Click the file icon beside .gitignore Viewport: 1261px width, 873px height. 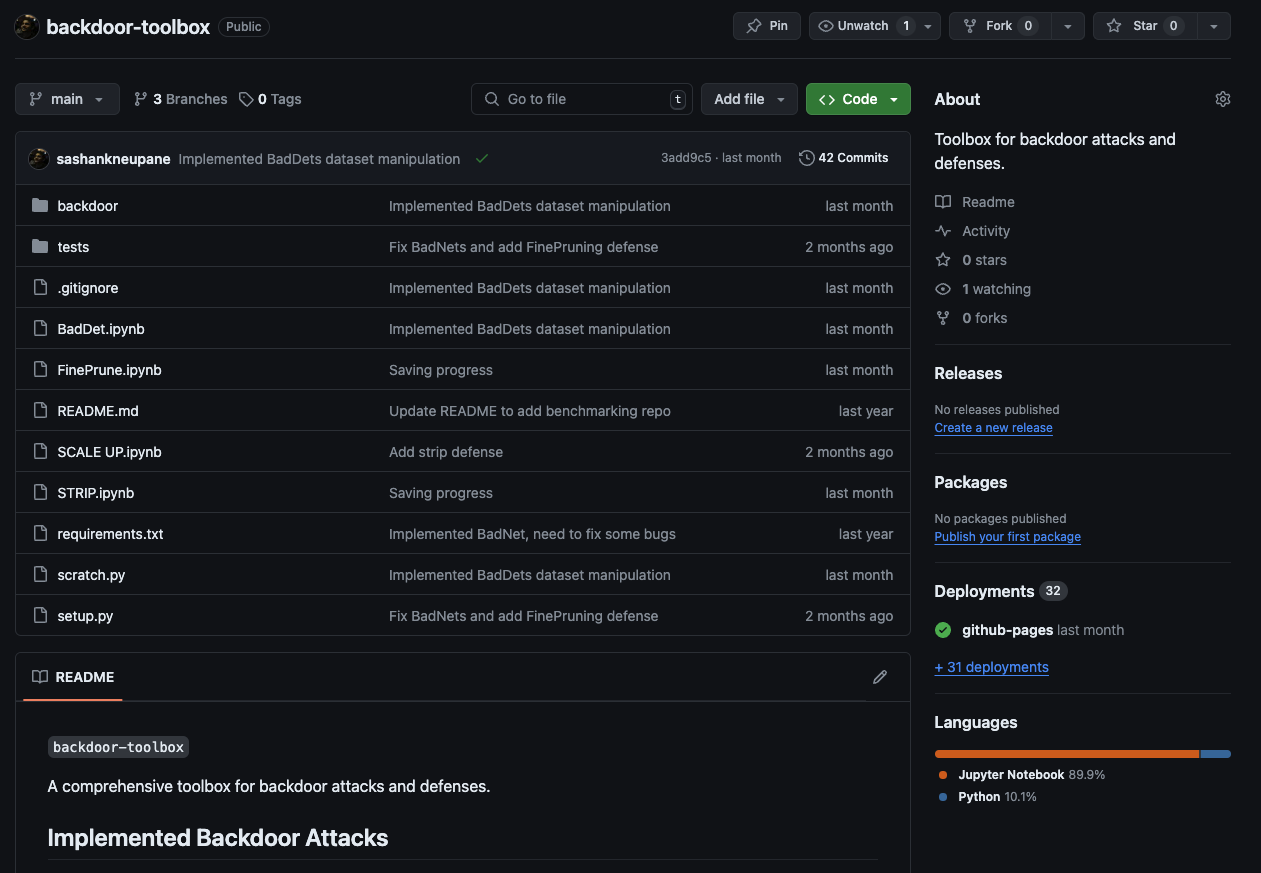click(x=40, y=287)
